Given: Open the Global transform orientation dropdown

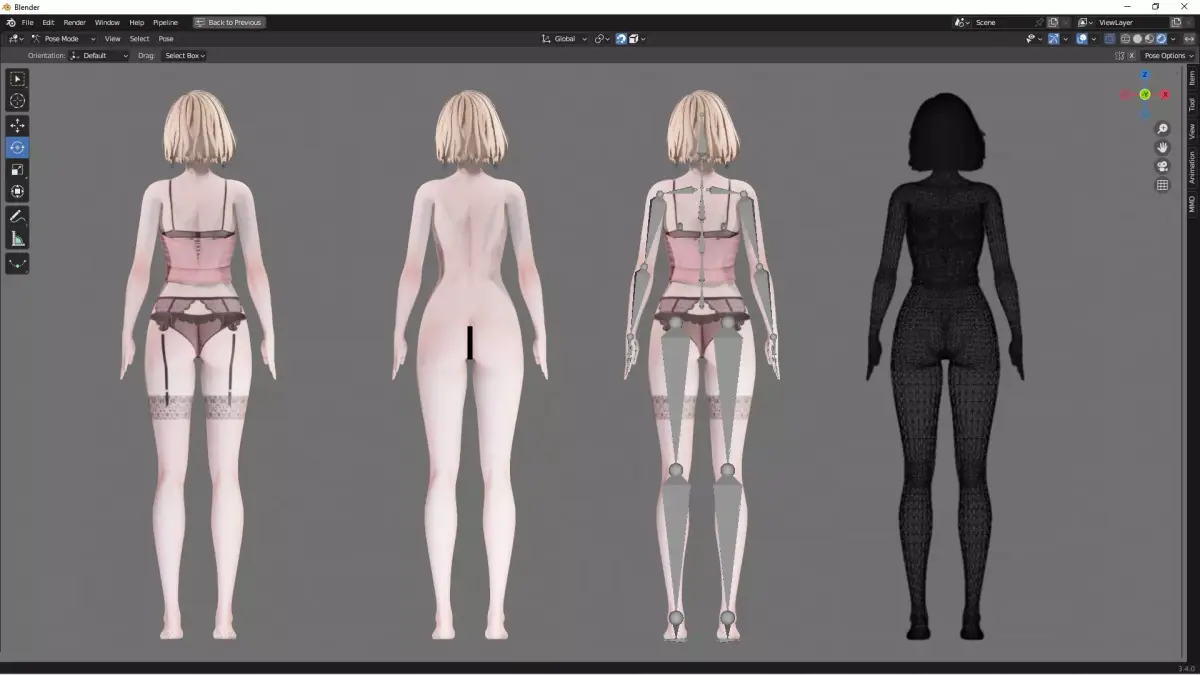Looking at the screenshot, I should pos(564,39).
